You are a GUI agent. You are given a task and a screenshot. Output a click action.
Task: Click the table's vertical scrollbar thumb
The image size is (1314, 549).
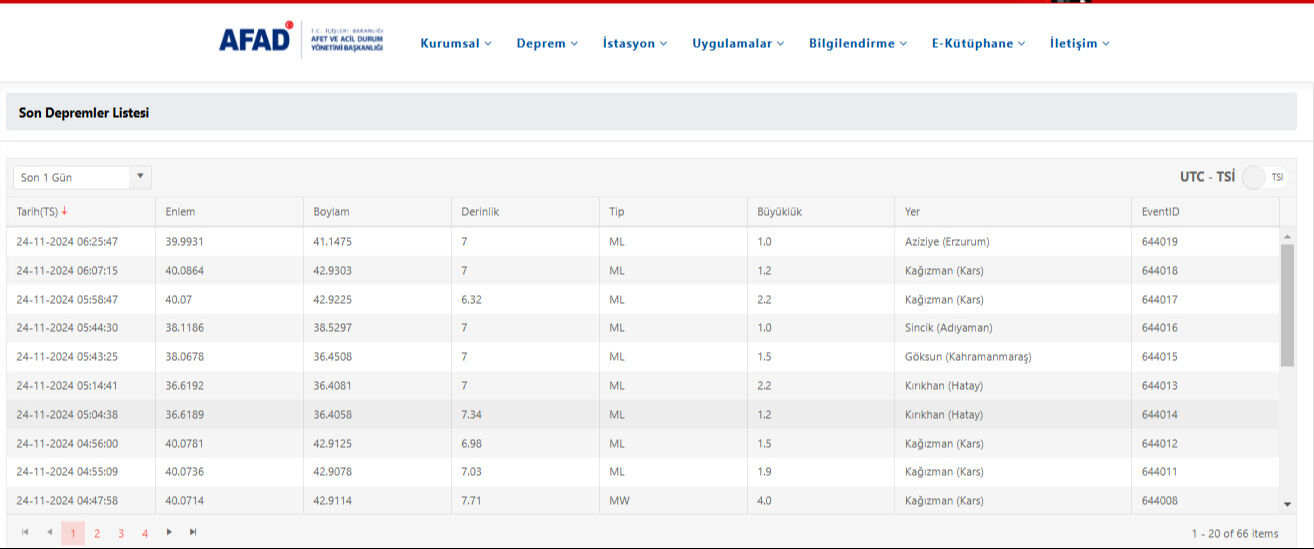click(1287, 305)
